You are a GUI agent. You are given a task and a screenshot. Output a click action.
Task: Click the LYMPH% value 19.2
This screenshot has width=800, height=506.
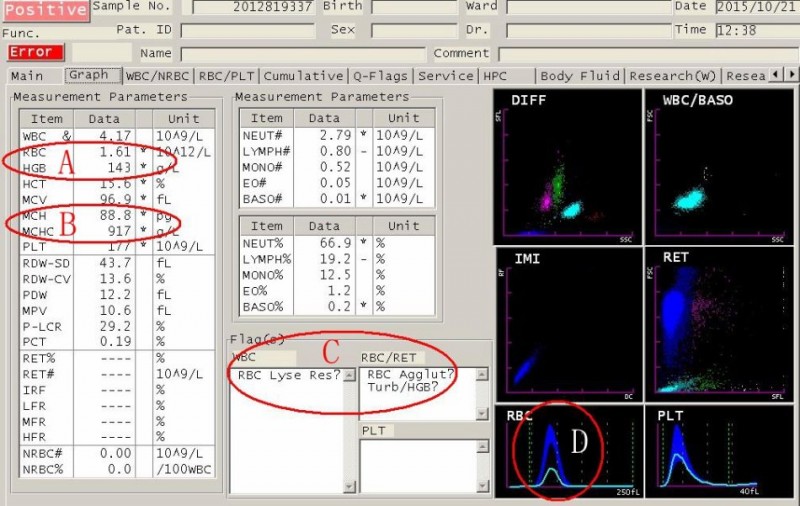click(x=335, y=259)
